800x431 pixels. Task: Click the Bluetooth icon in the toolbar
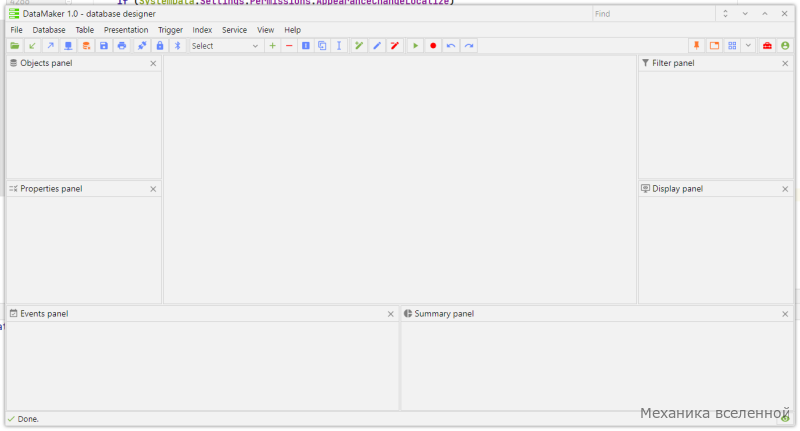178,46
